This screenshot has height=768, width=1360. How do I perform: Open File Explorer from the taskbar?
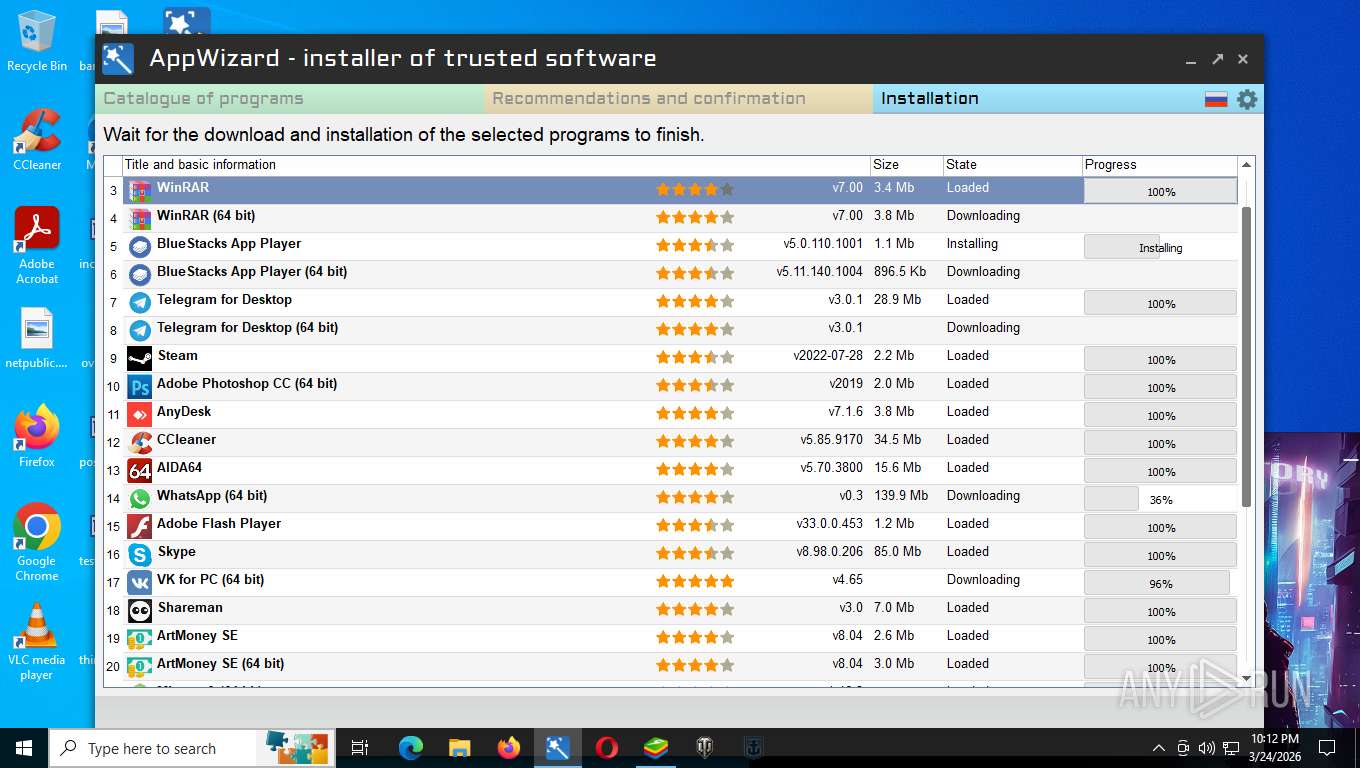click(x=460, y=747)
